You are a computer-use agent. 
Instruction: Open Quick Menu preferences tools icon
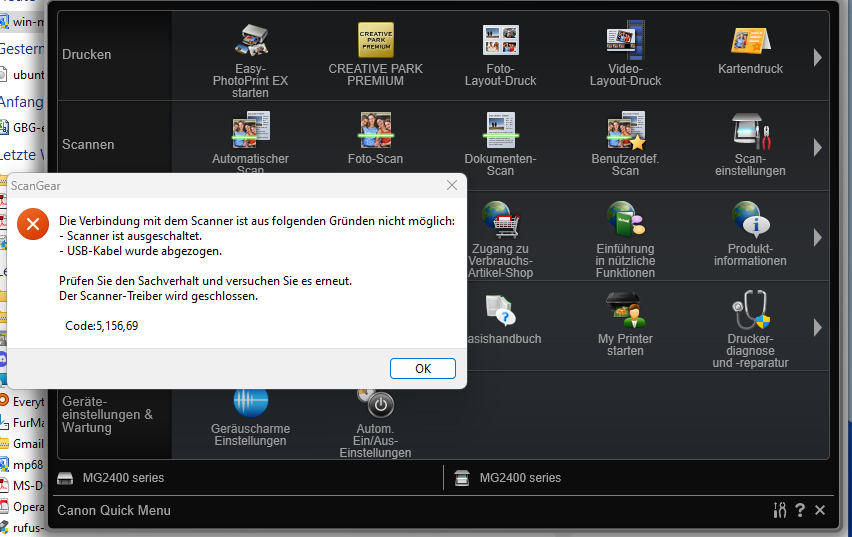(780, 510)
